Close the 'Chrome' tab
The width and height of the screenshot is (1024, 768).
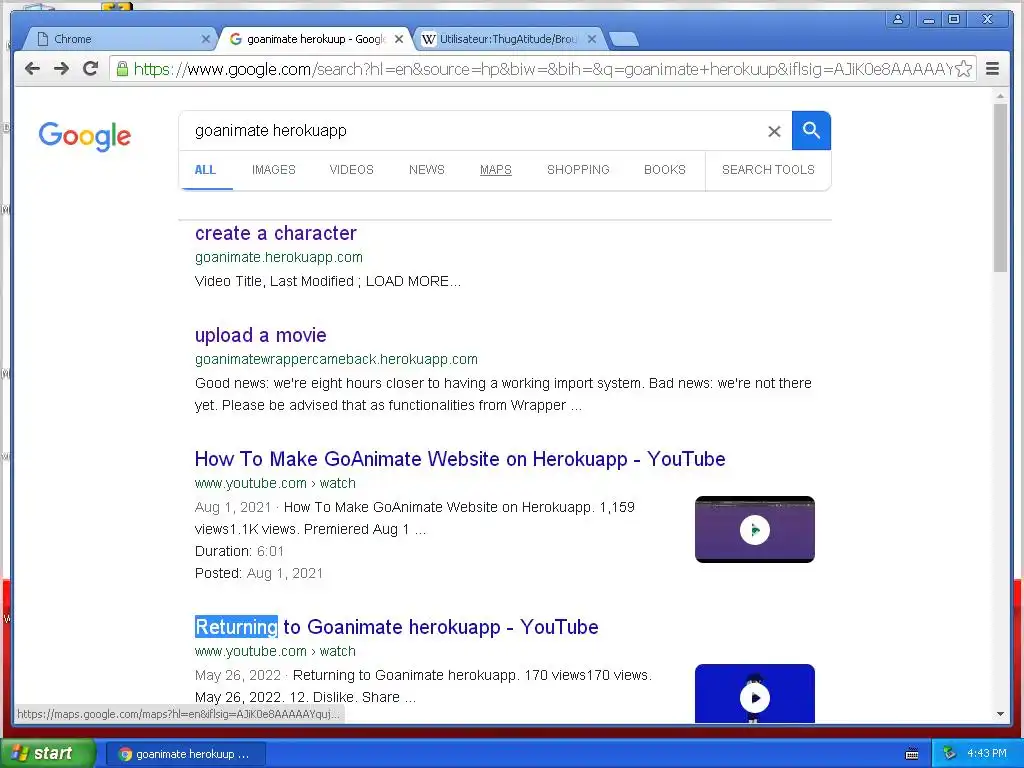205,39
